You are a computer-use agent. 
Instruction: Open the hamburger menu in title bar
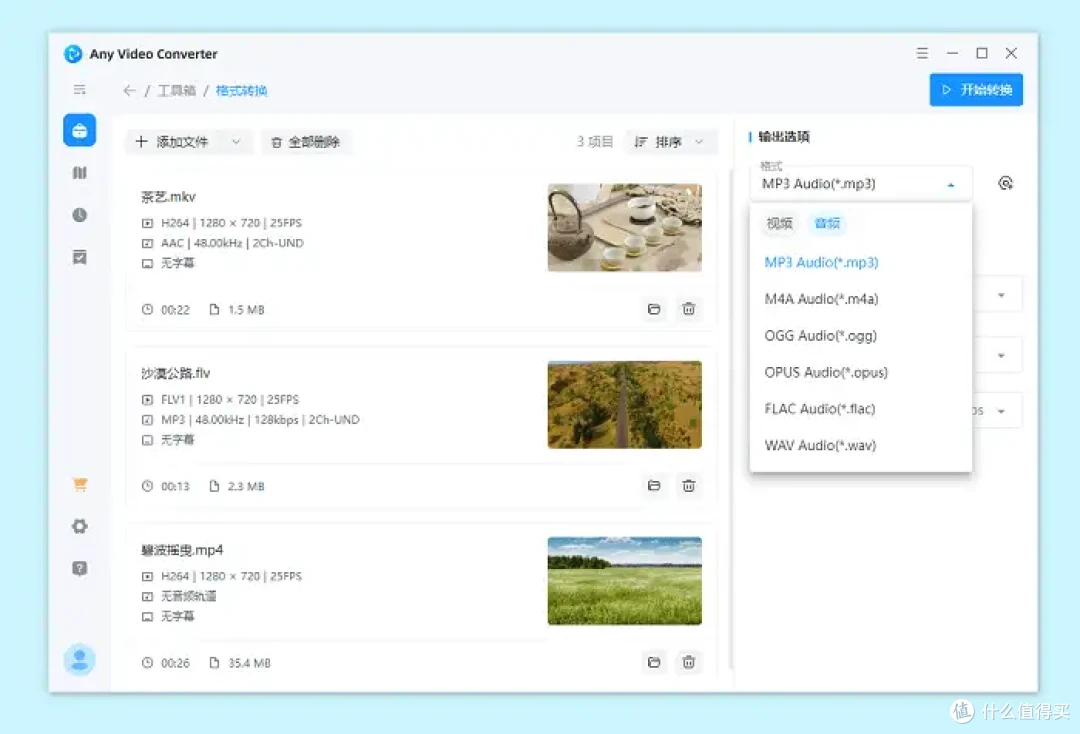[922, 53]
